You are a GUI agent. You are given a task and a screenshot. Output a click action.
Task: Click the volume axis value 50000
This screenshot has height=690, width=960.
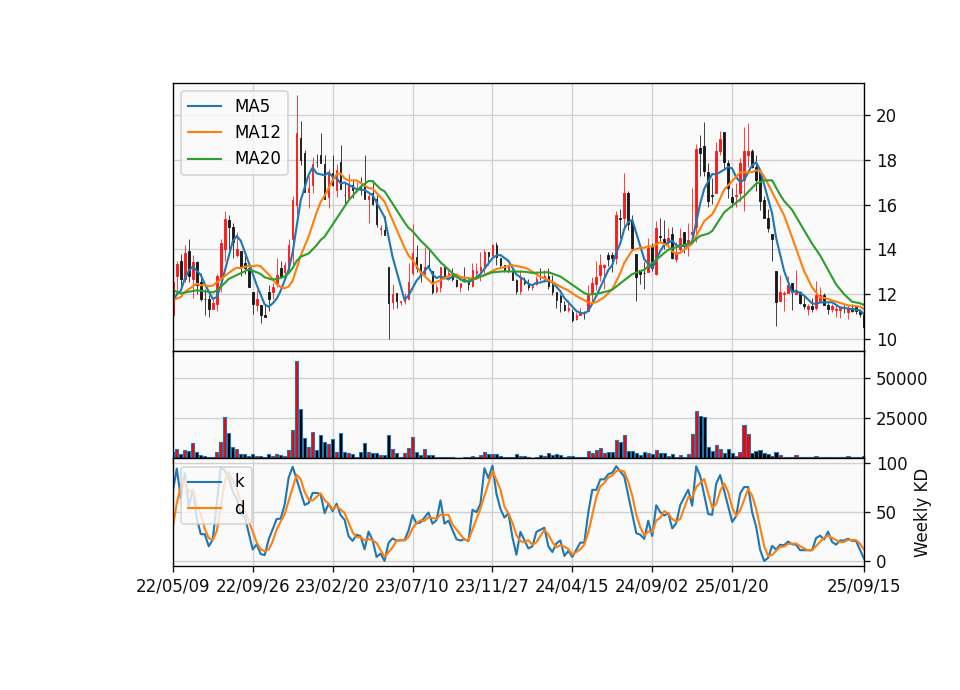click(901, 379)
